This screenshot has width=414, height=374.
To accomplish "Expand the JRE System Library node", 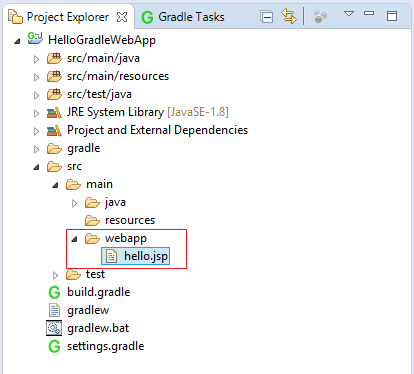I will (36, 113).
